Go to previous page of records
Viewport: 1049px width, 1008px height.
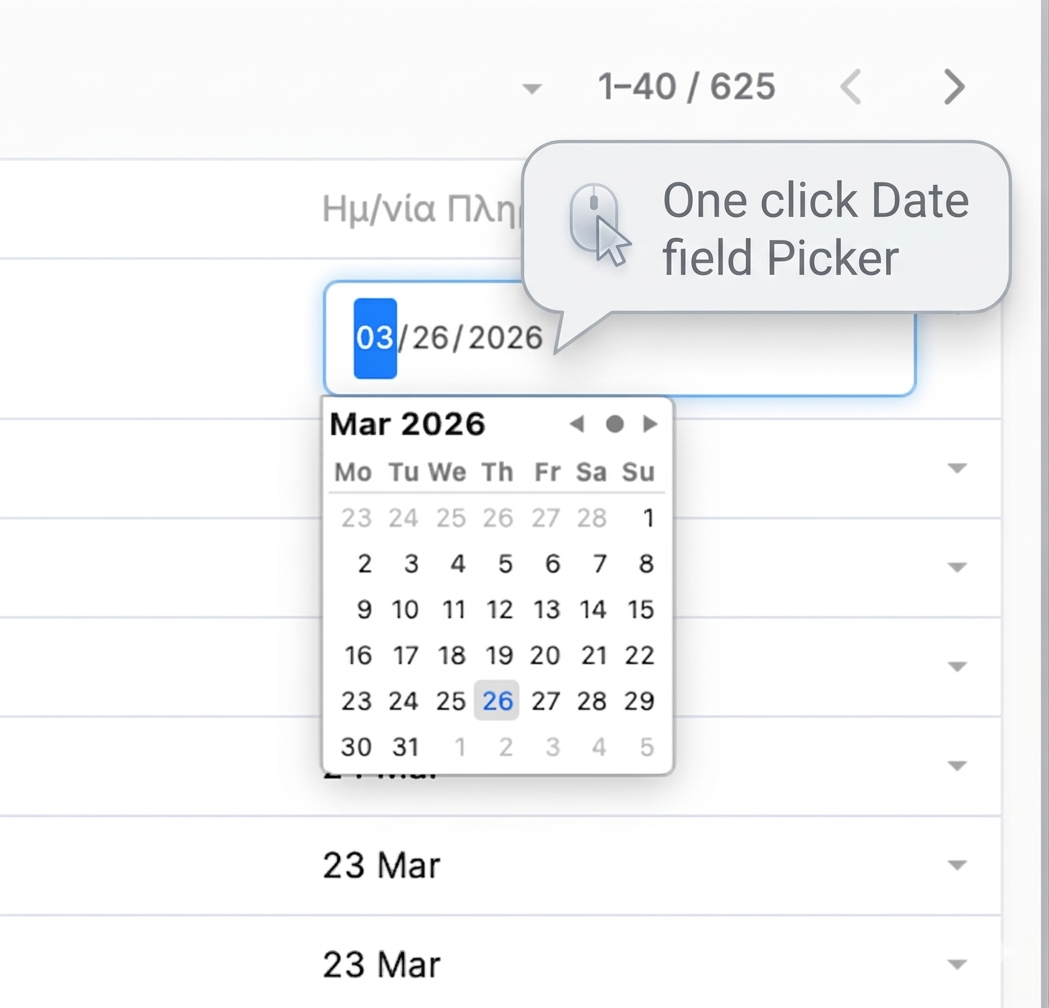pyautogui.click(x=851, y=87)
